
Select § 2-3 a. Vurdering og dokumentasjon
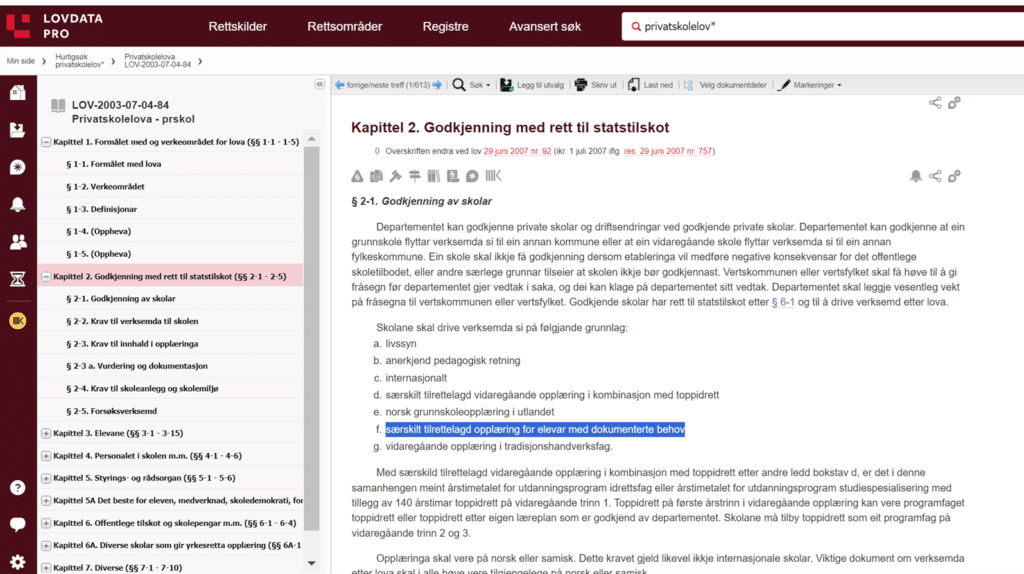(136, 366)
